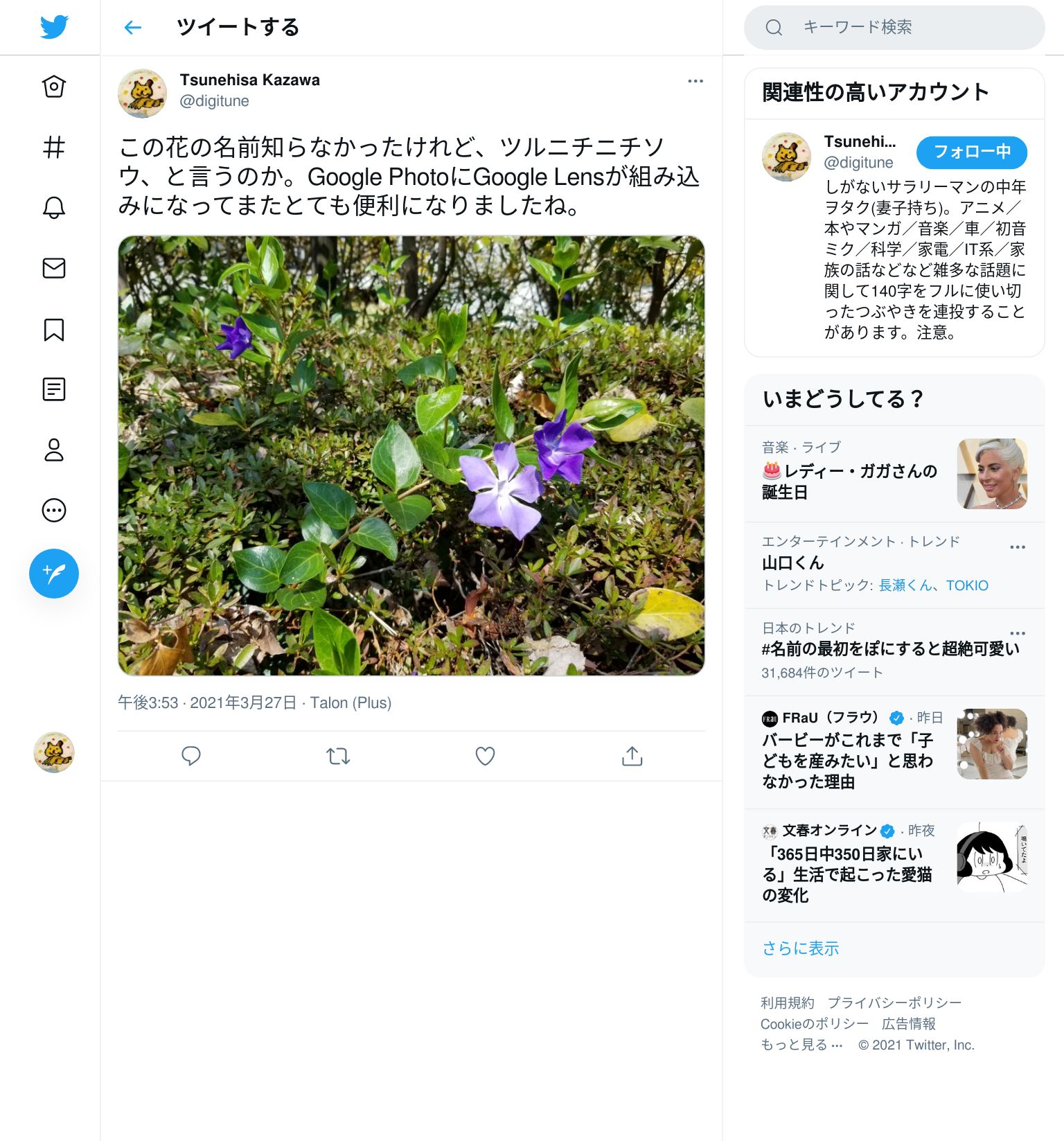Open the Profile person icon

coord(54,450)
